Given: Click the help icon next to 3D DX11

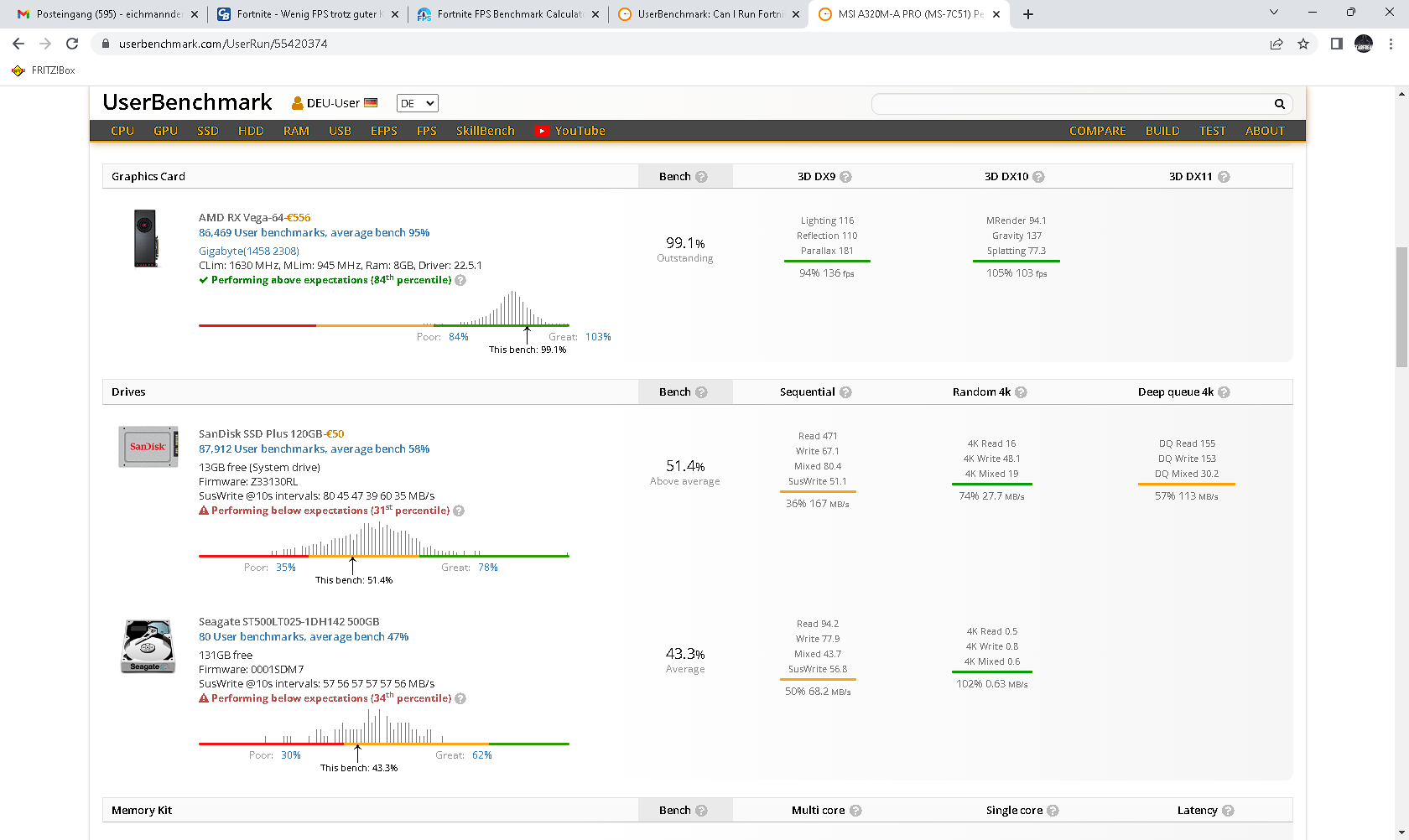Looking at the screenshot, I should 1224,177.
